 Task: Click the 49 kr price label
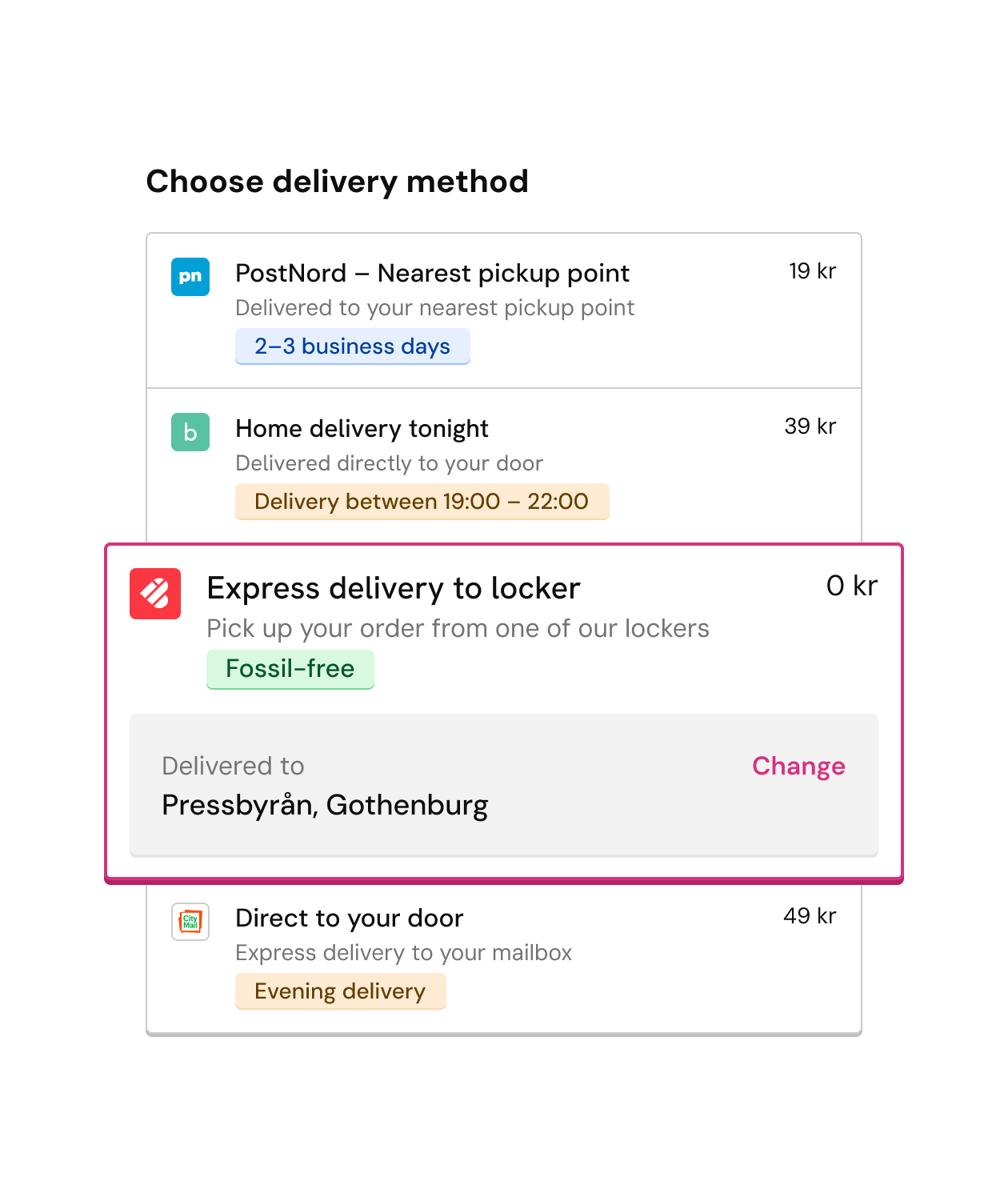810,916
